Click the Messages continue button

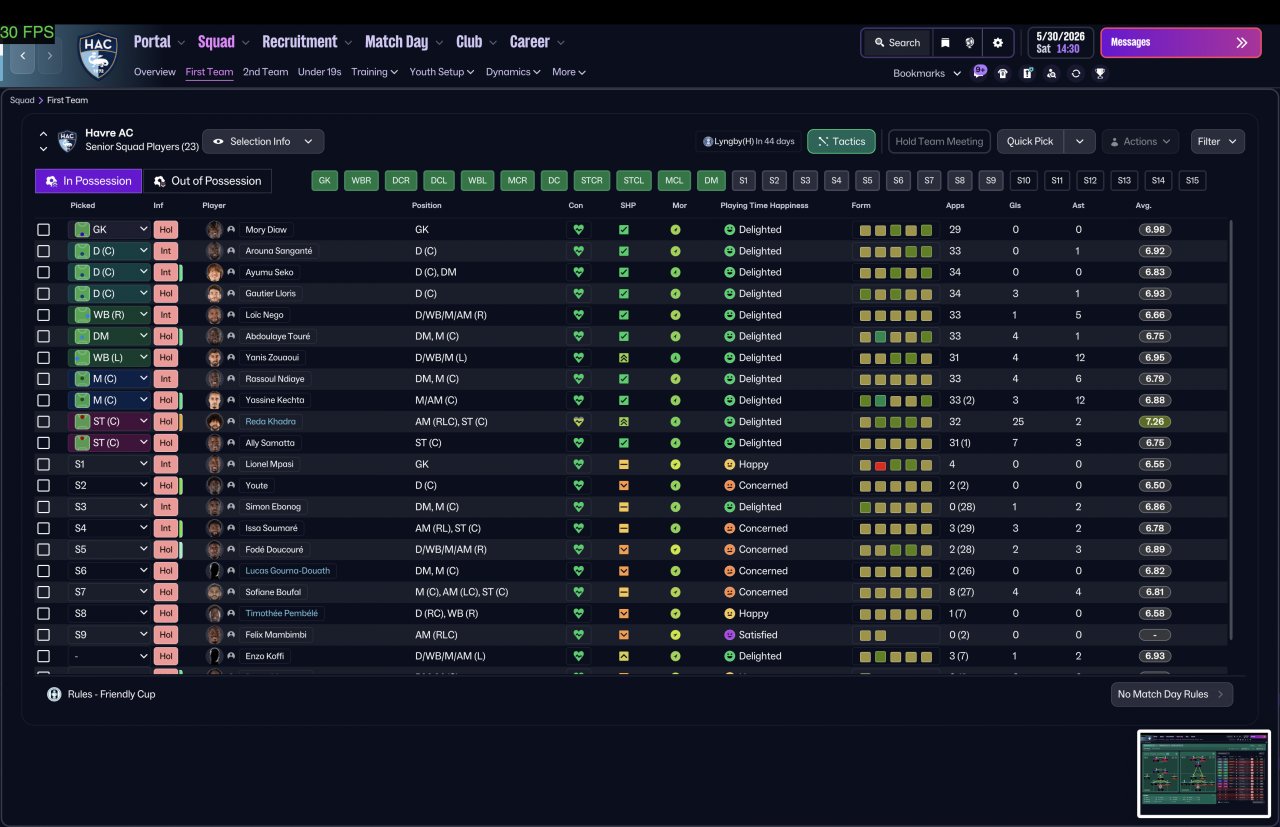pyautogui.click(x=1181, y=43)
